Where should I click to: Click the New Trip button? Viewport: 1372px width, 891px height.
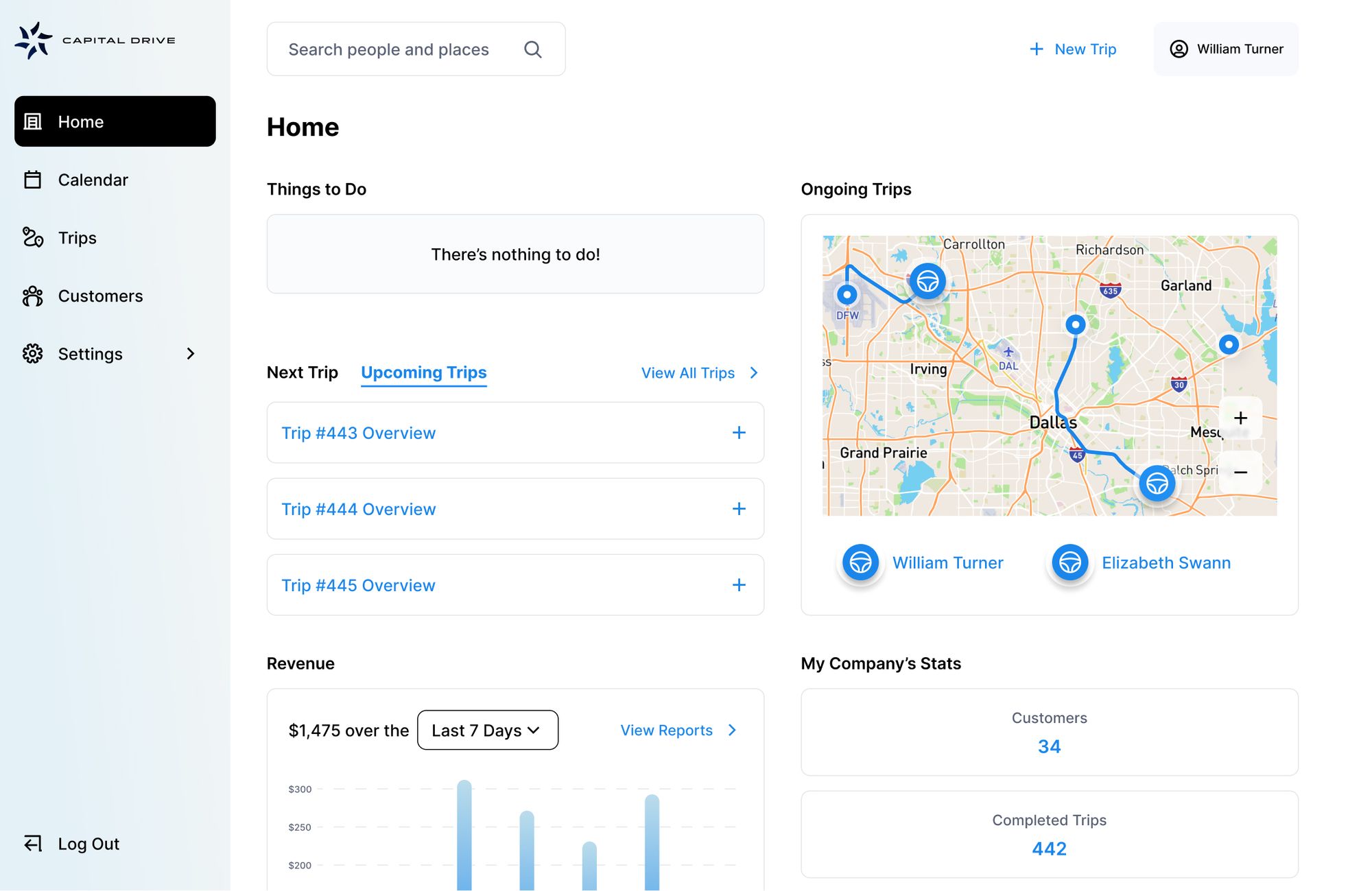[1073, 49]
